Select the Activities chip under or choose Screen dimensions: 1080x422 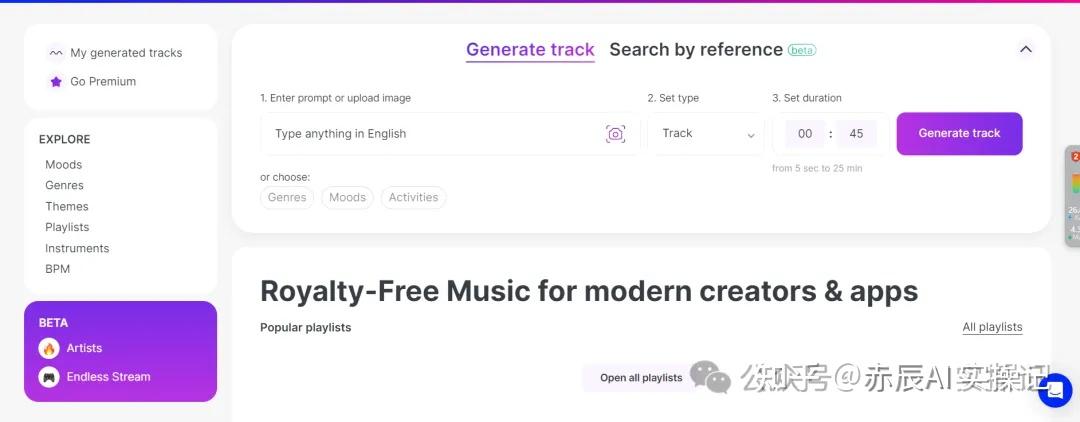413,198
